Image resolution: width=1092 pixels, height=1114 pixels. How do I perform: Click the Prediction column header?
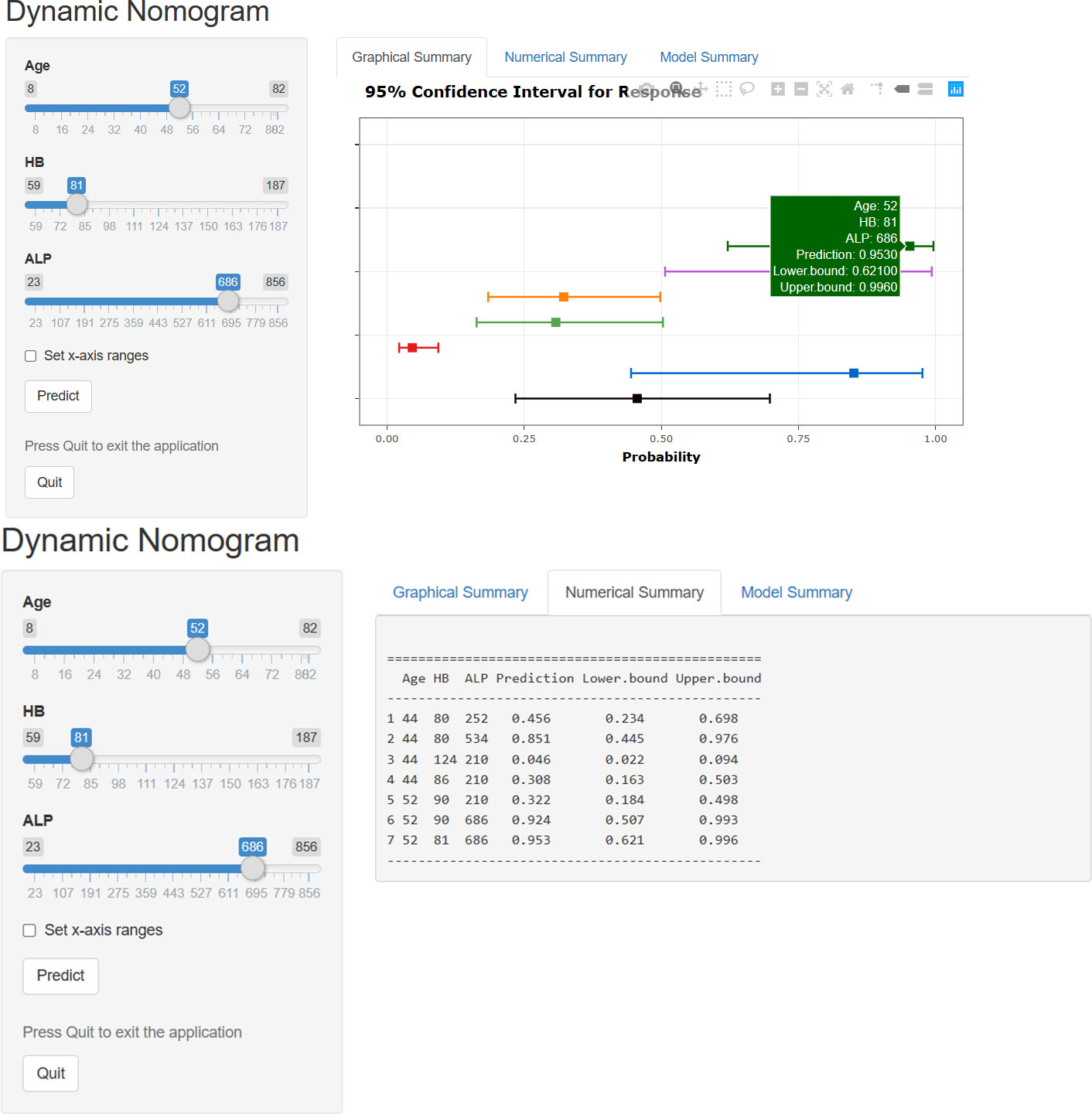[x=535, y=679]
